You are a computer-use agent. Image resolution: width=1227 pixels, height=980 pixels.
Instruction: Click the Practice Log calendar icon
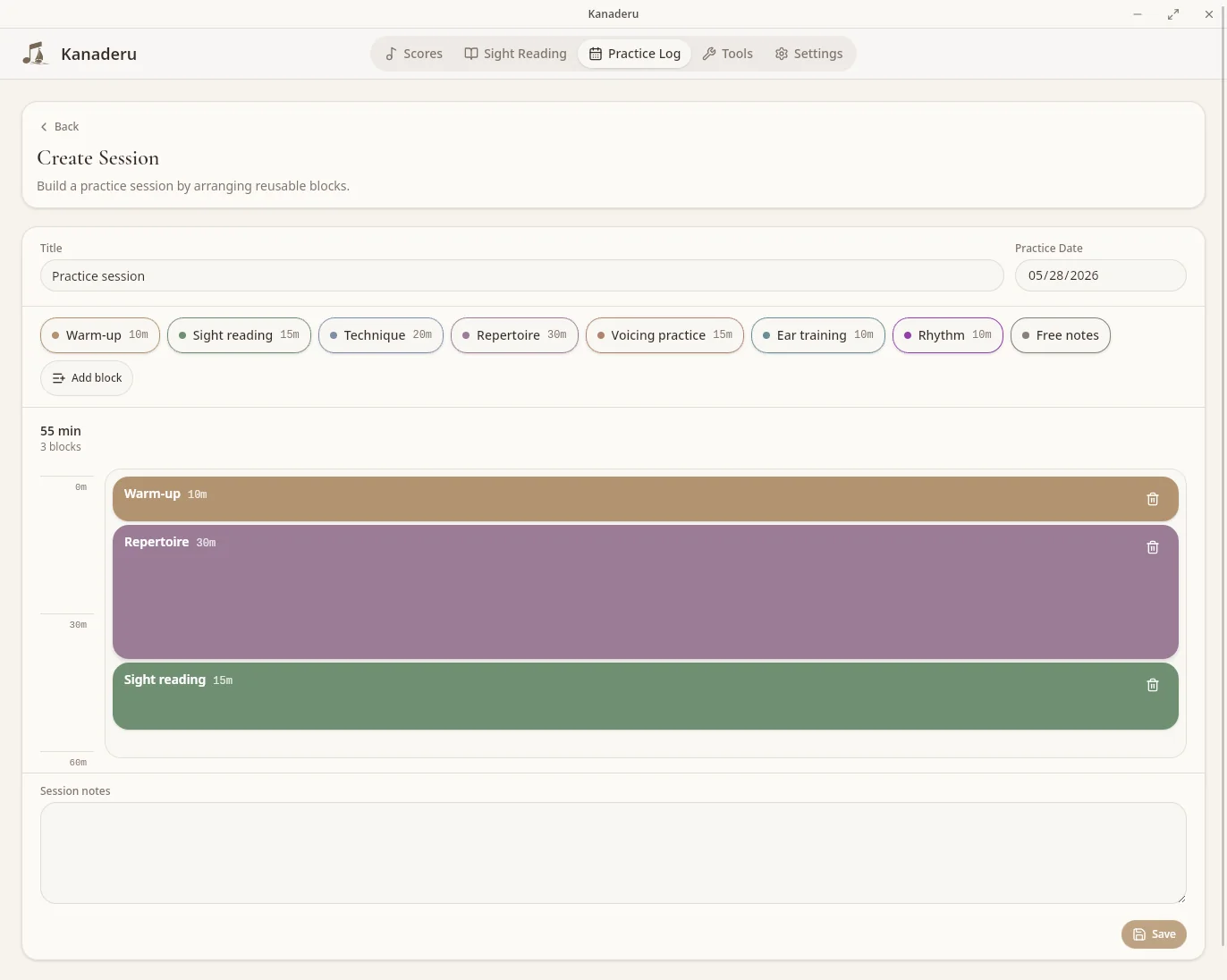596,54
